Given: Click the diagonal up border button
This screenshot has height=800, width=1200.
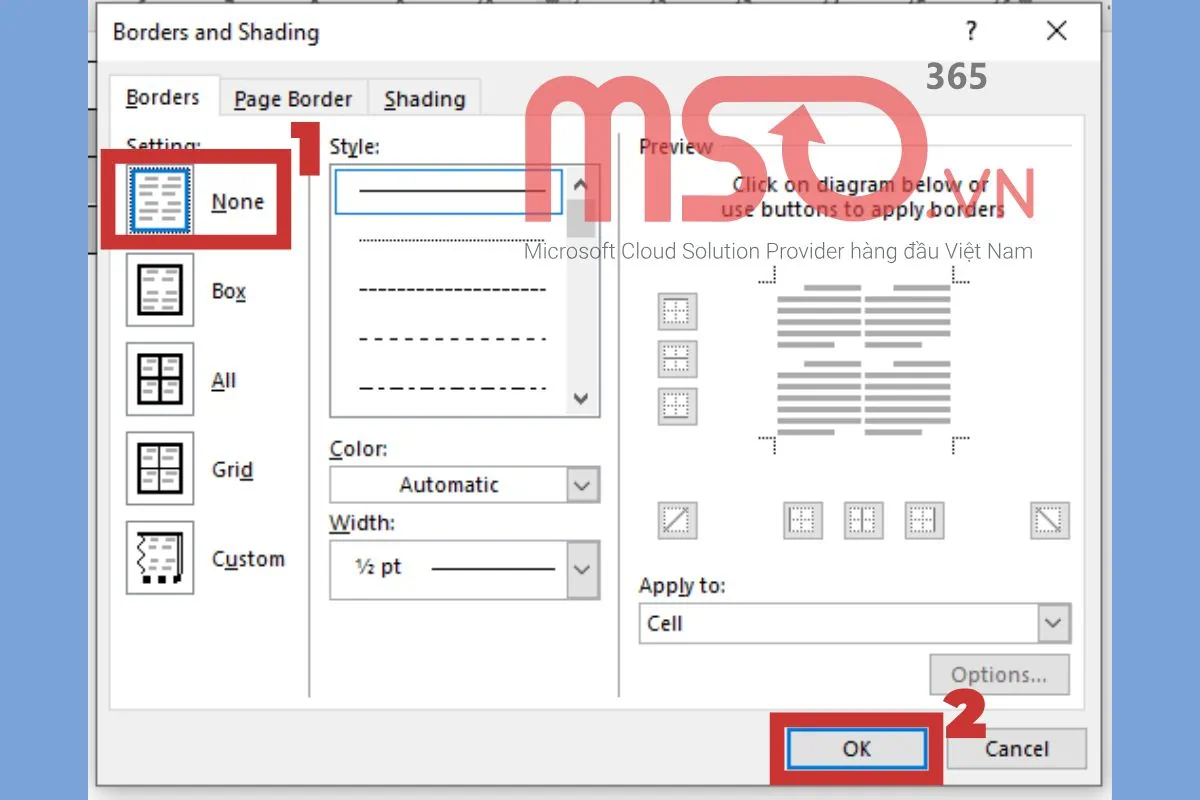Looking at the screenshot, I should pos(678,520).
